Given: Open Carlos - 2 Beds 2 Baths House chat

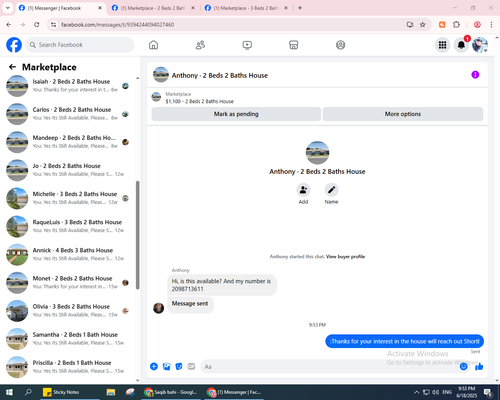Looking at the screenshot, I should pyautogui.click(x=68, y=114).
